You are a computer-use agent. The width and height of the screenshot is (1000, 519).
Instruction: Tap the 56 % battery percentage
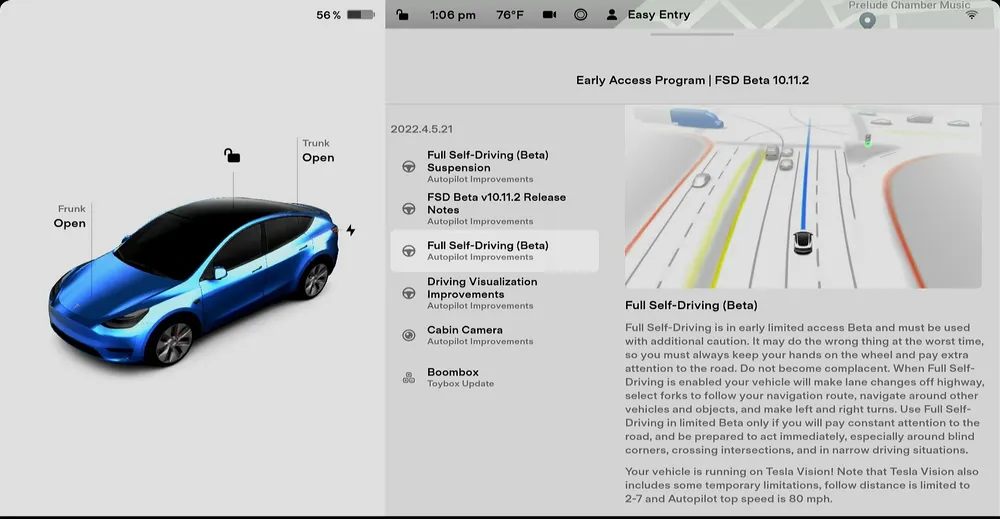click(x=328, y=15)
